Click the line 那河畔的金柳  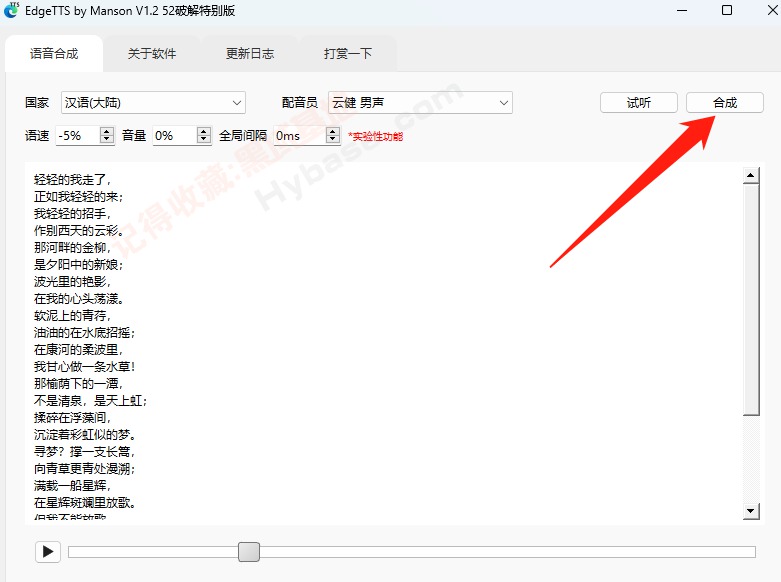(72, 248)
